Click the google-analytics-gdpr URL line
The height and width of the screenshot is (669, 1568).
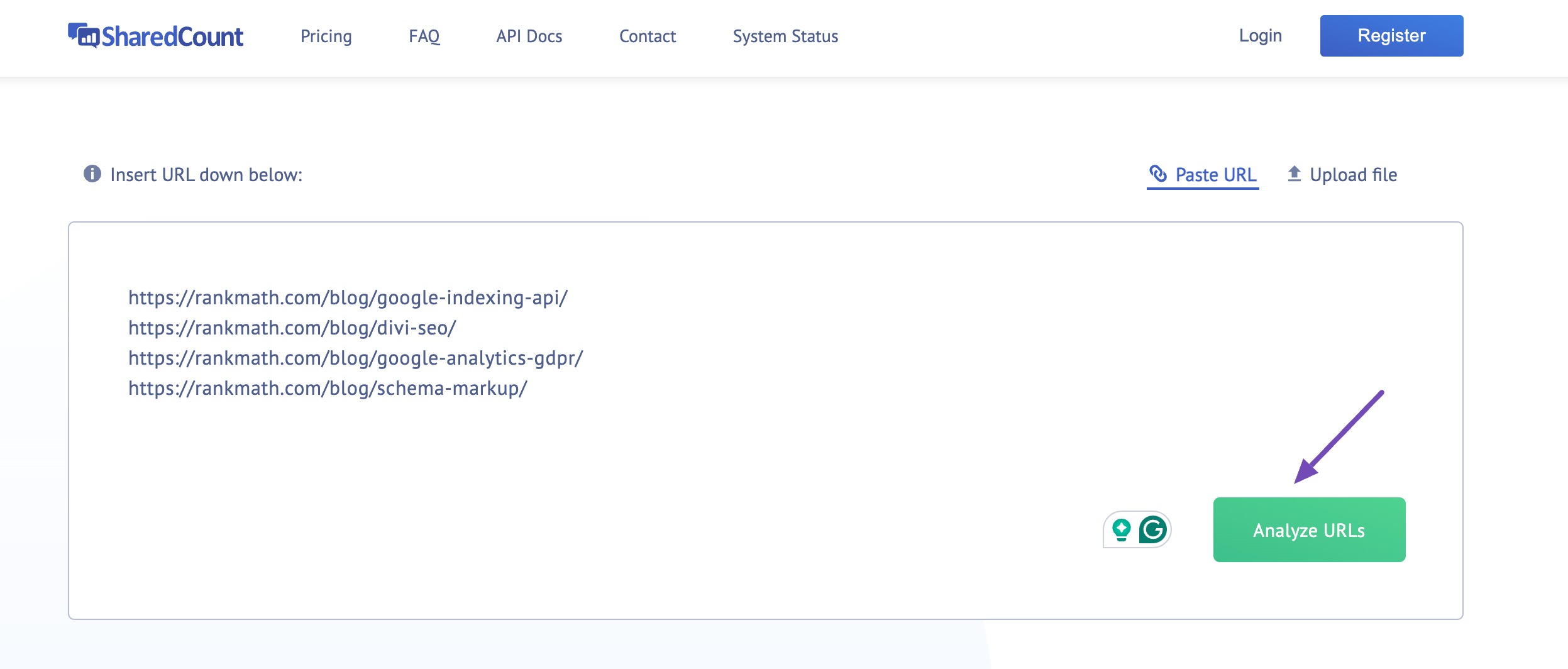tap(355, 358)
